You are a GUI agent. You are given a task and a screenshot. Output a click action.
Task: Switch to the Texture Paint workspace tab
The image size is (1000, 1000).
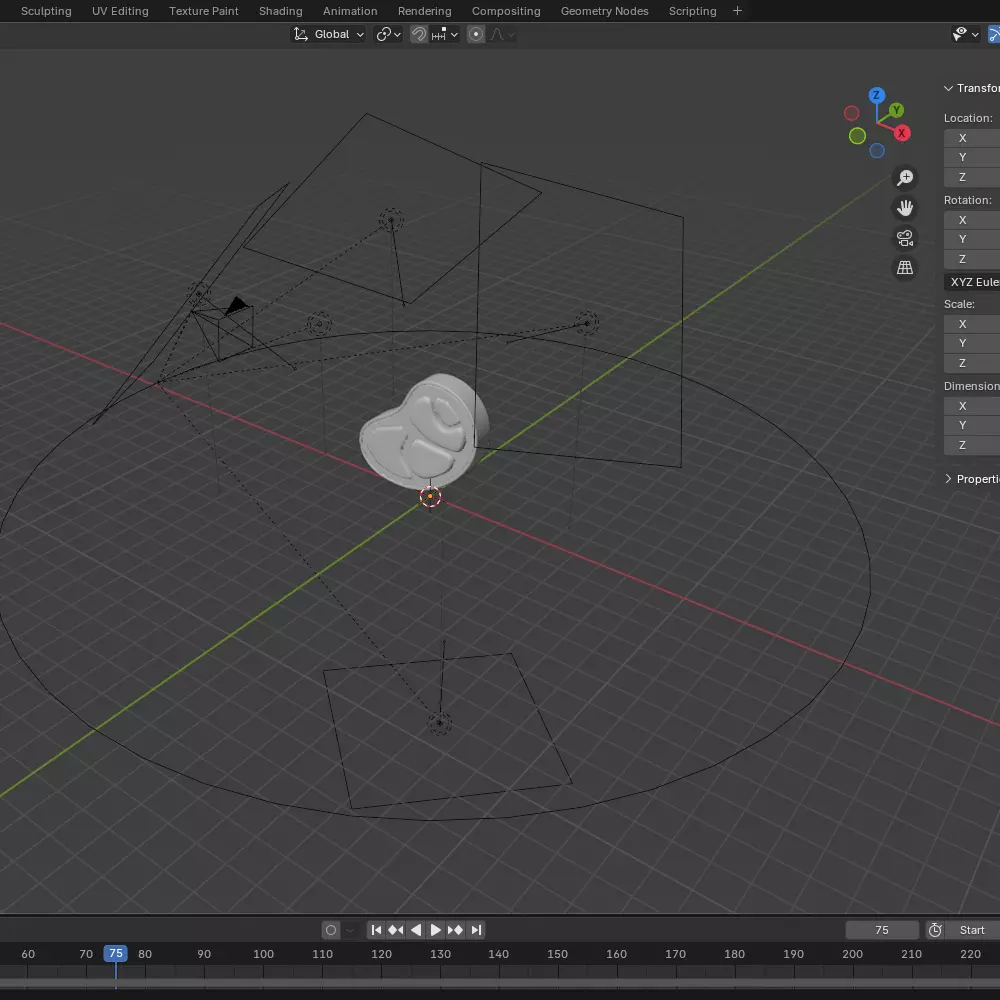[x=203, y=11]
